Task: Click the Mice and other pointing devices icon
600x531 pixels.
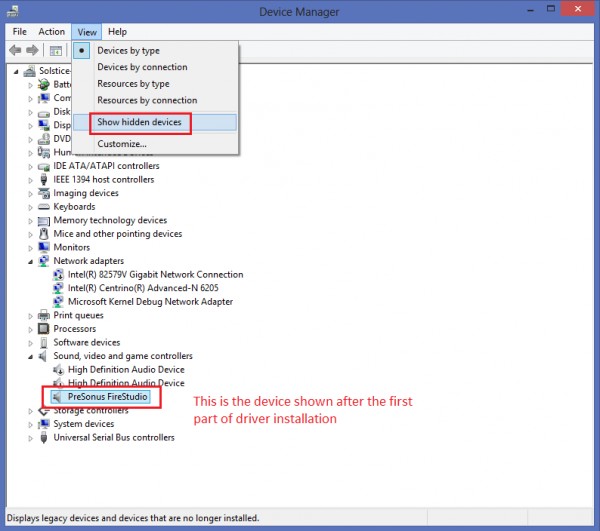Action: click(x=44, y=234)
